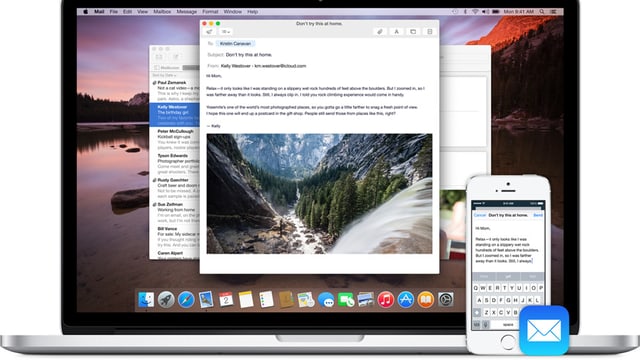The image size is (640, 360).
Task: Open the From address dropdown
Action: (x=264, y=66)
